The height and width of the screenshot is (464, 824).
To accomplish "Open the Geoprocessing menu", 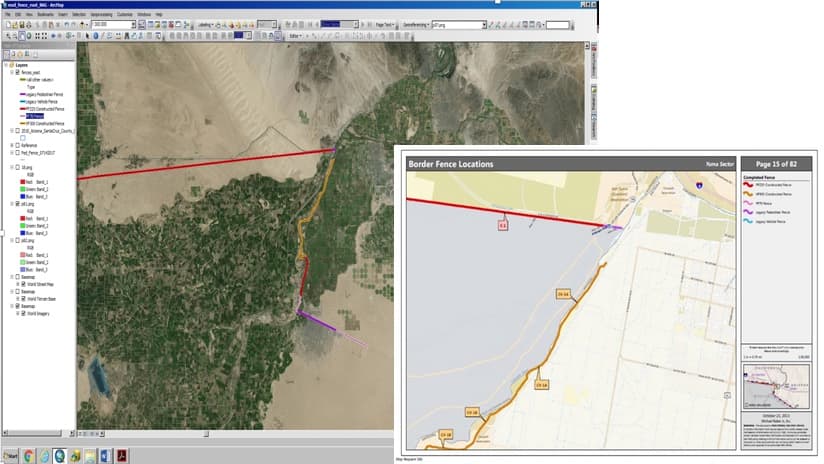I will (101, 14).
